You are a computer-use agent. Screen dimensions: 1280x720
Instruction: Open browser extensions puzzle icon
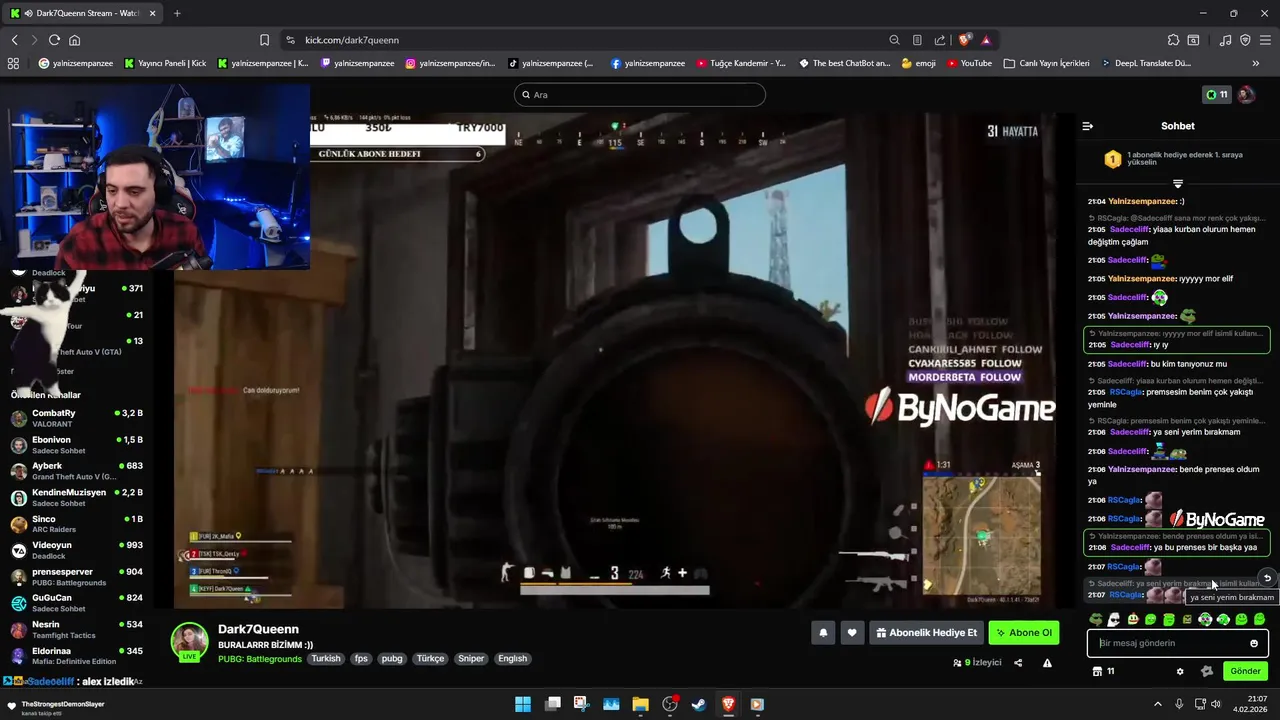[x=1173, y=40]
